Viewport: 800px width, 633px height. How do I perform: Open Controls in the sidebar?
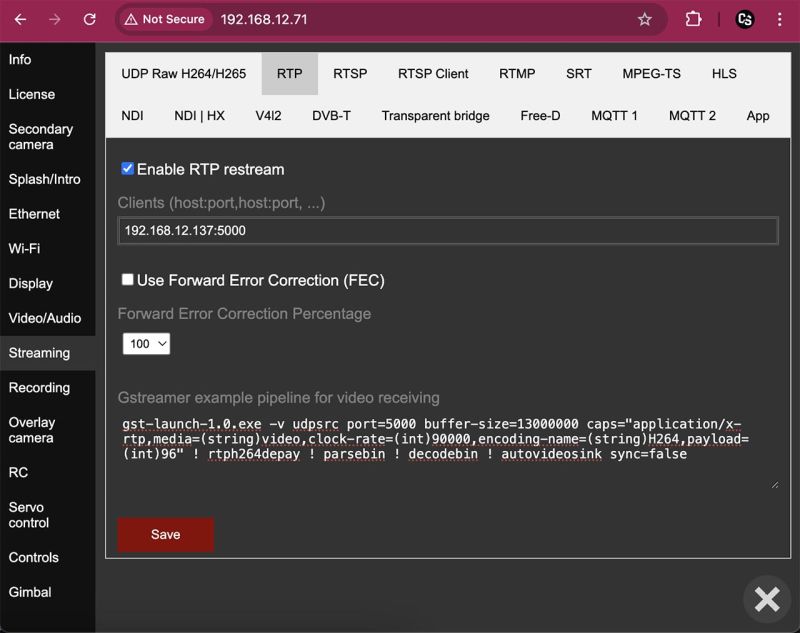coord(47,558)
